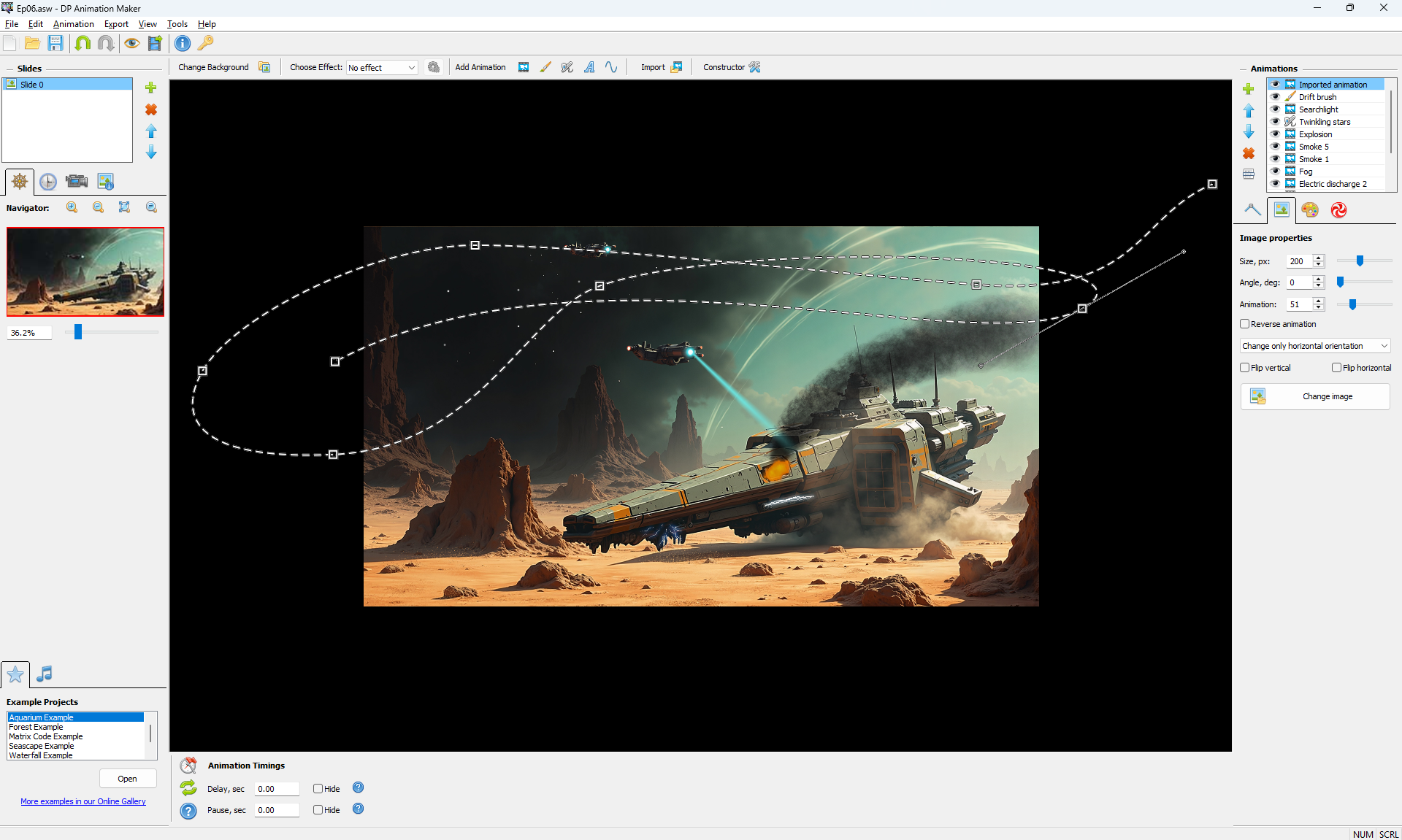Zoom in using Navigator magnifier icon
The width and height of the screenshot is (1402, 840).
click(x=72, y=207)
